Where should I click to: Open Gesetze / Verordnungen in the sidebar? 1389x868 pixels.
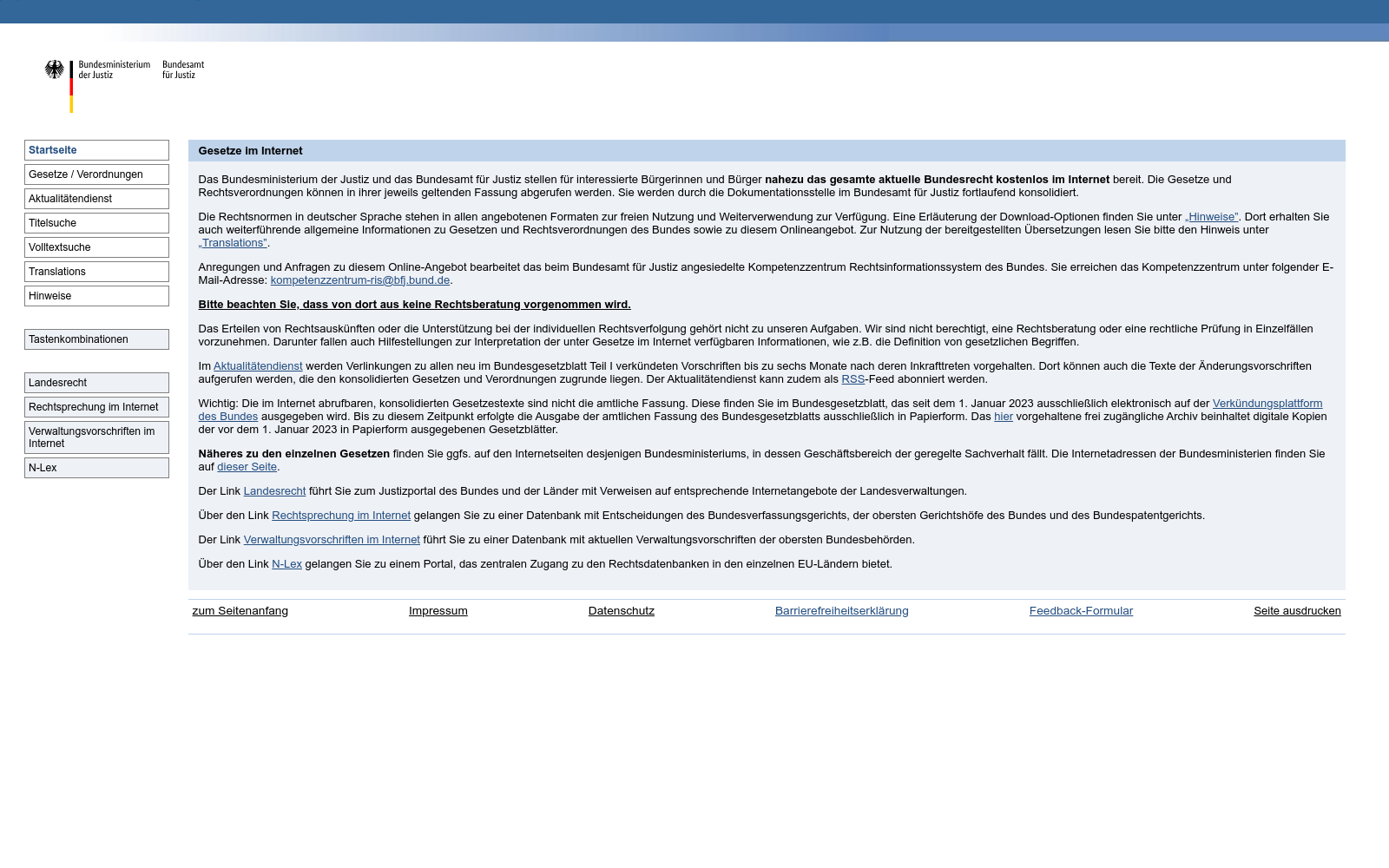coord(96,174)
